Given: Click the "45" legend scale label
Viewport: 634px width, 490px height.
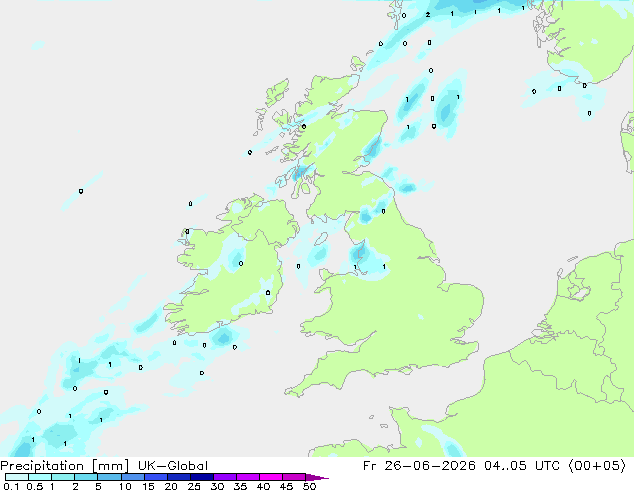Looking at the screenshot, I should [x=286, y=486].
